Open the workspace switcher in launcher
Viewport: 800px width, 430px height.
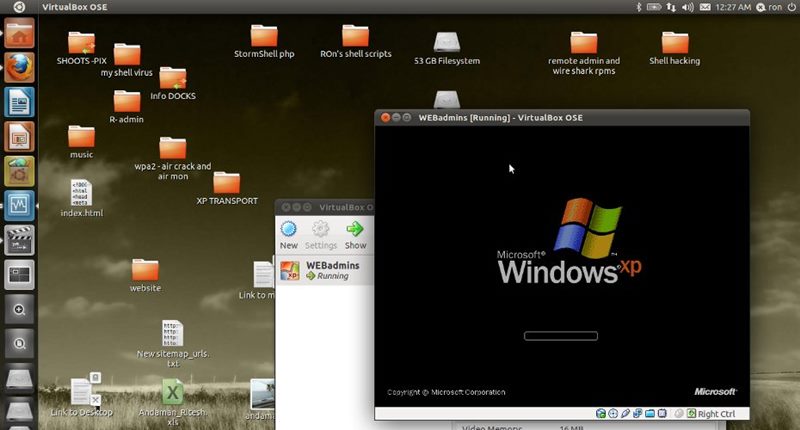[19, 274]
